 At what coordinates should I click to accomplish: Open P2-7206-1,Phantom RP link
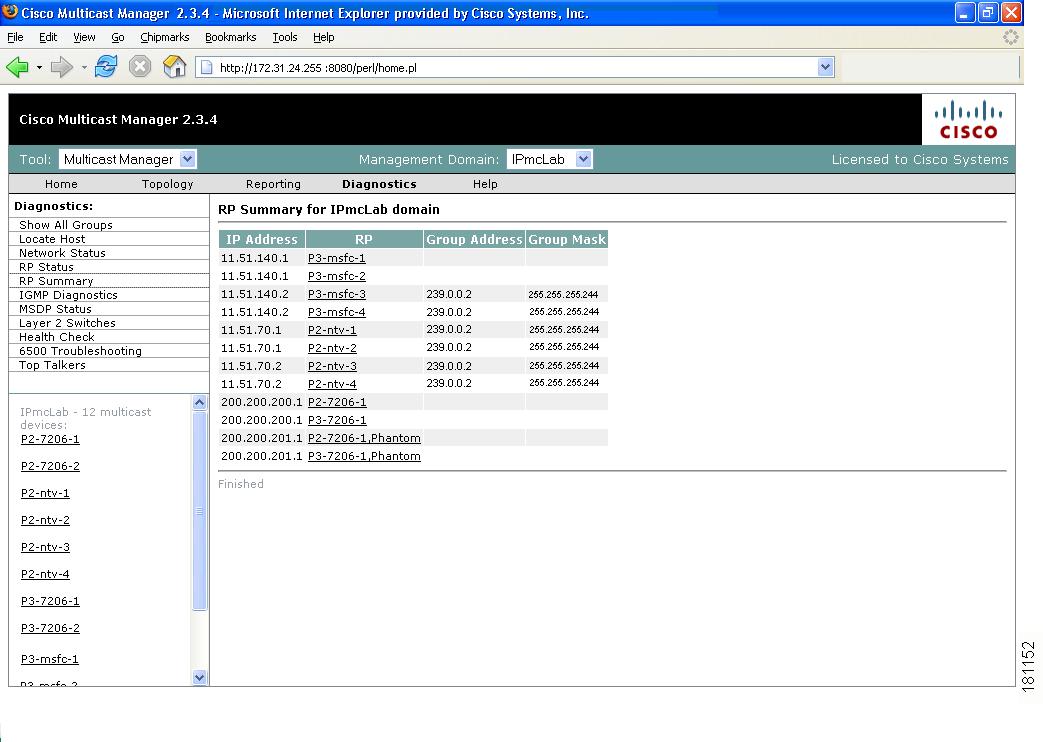click(364, 438)
